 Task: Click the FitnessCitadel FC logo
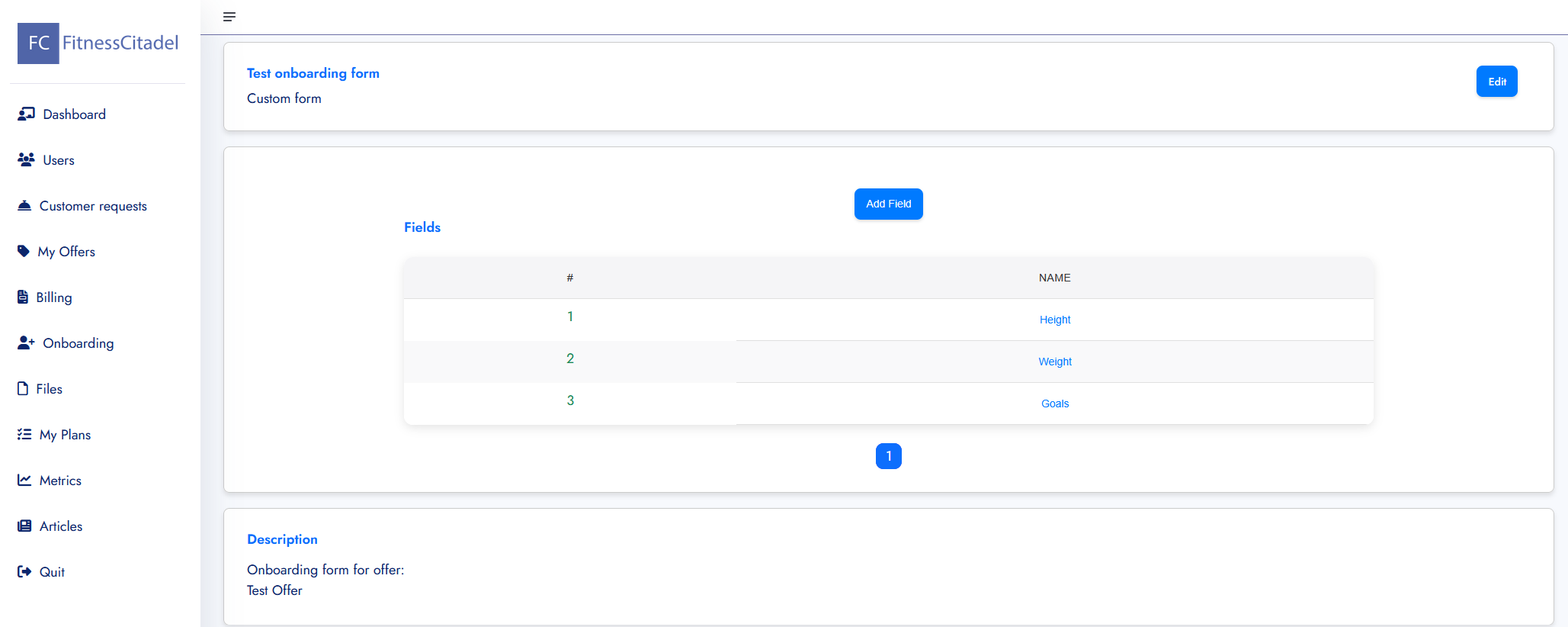pyautogui.click(x=39, y=43)
